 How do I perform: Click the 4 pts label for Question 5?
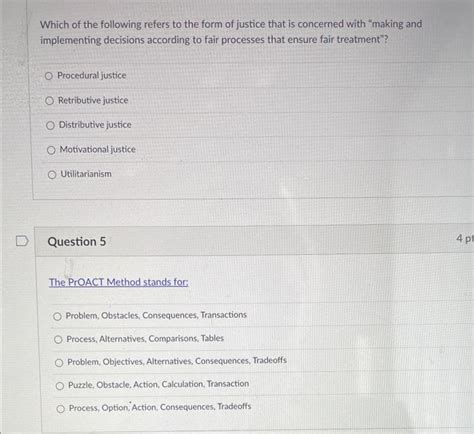(465, 239)
